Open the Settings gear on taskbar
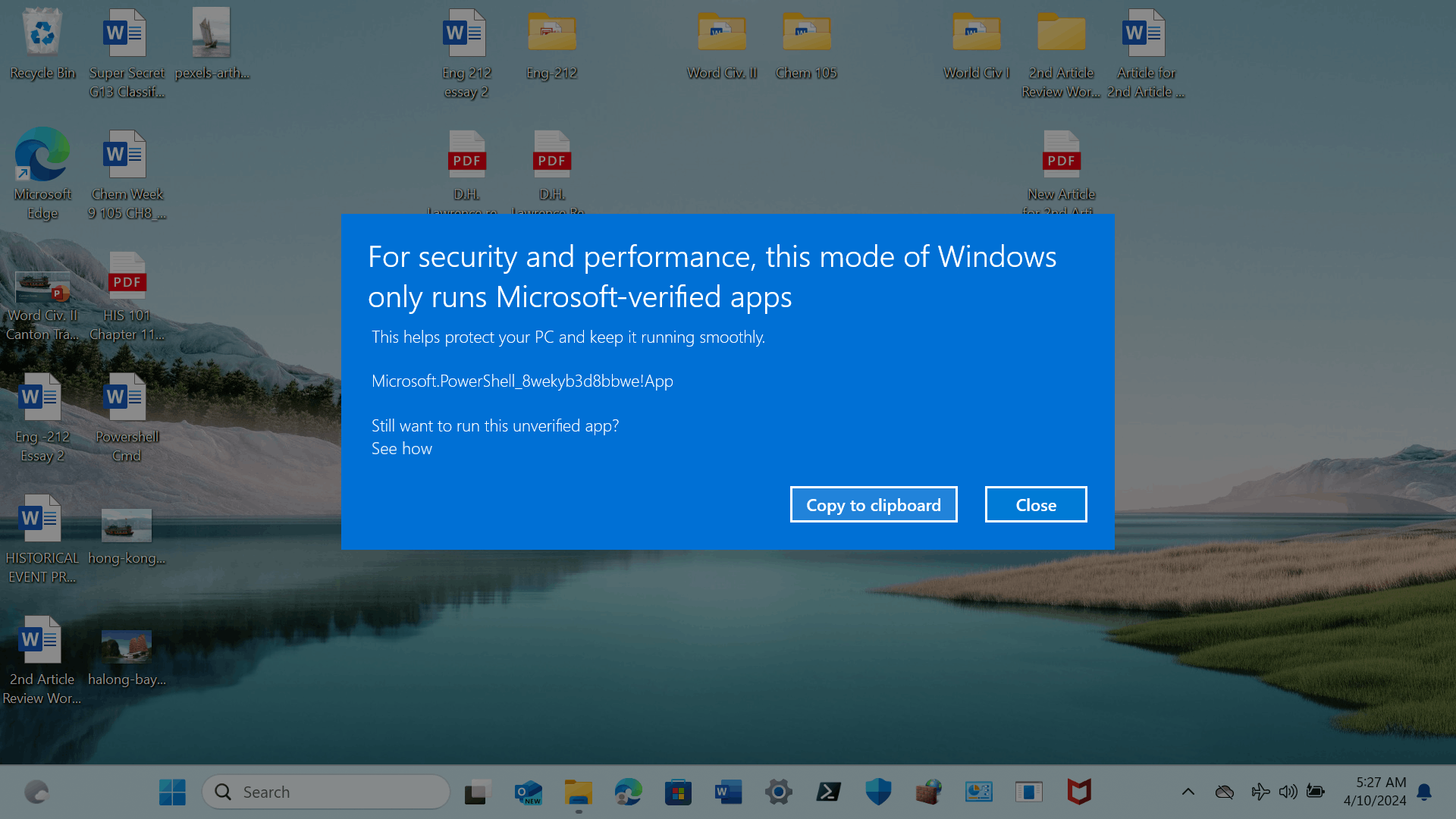Screen dimensions: 1456x819 tap(778, 792)
